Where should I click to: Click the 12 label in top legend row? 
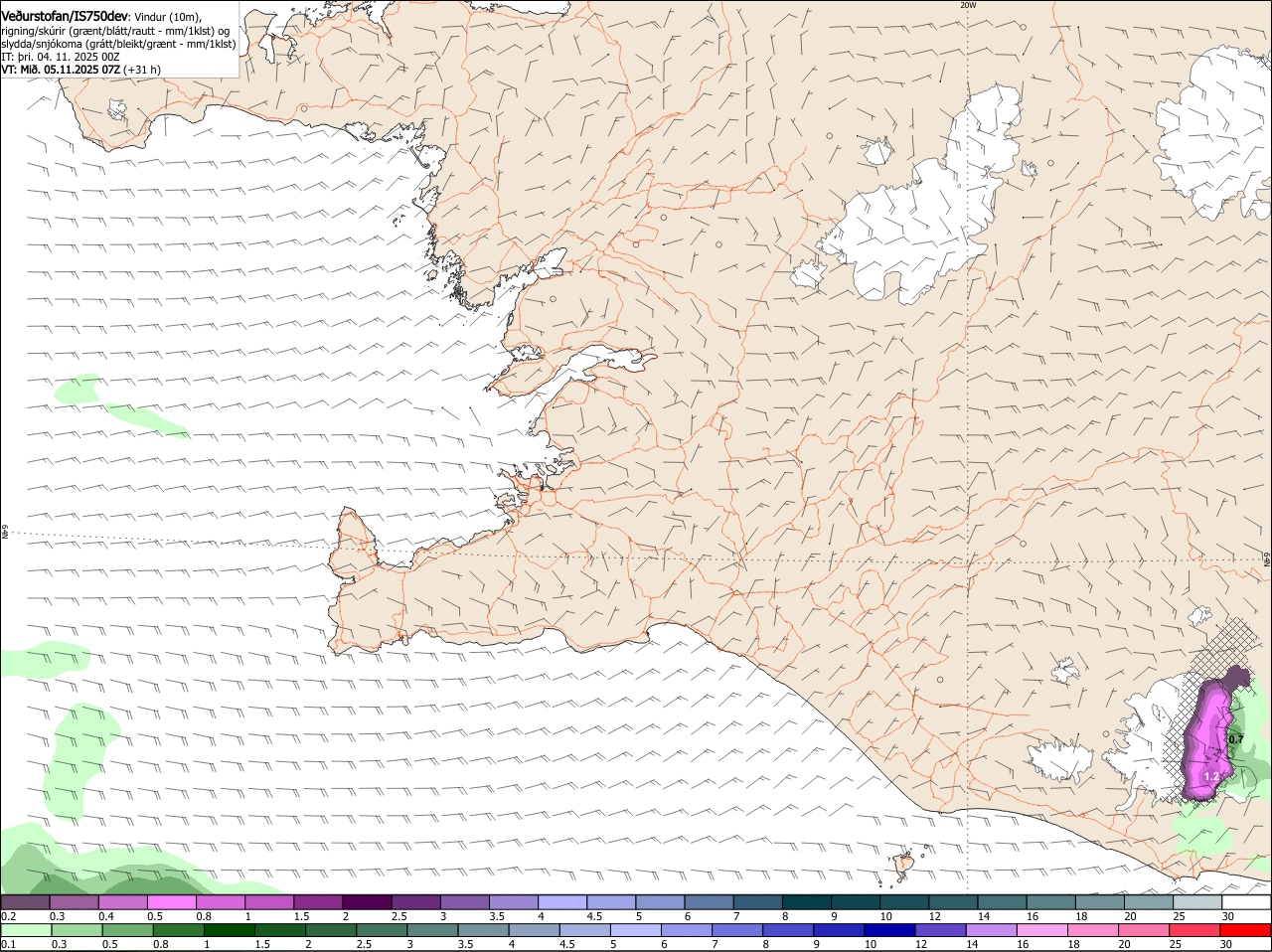pos(934,916)
